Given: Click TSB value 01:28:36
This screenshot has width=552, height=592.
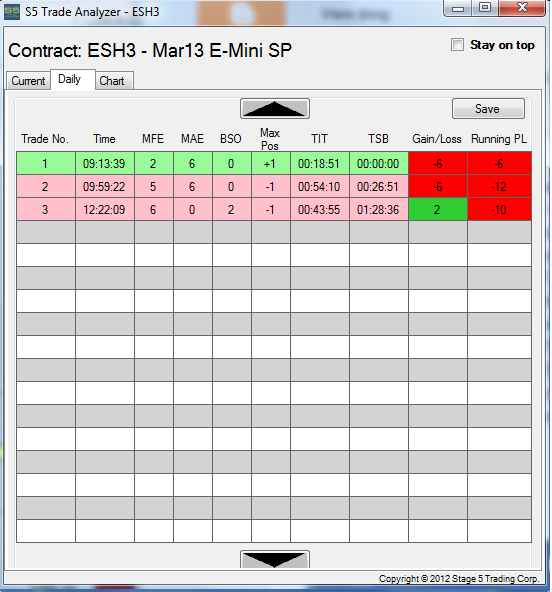Looking at the screenshot, I should (379, 210).
